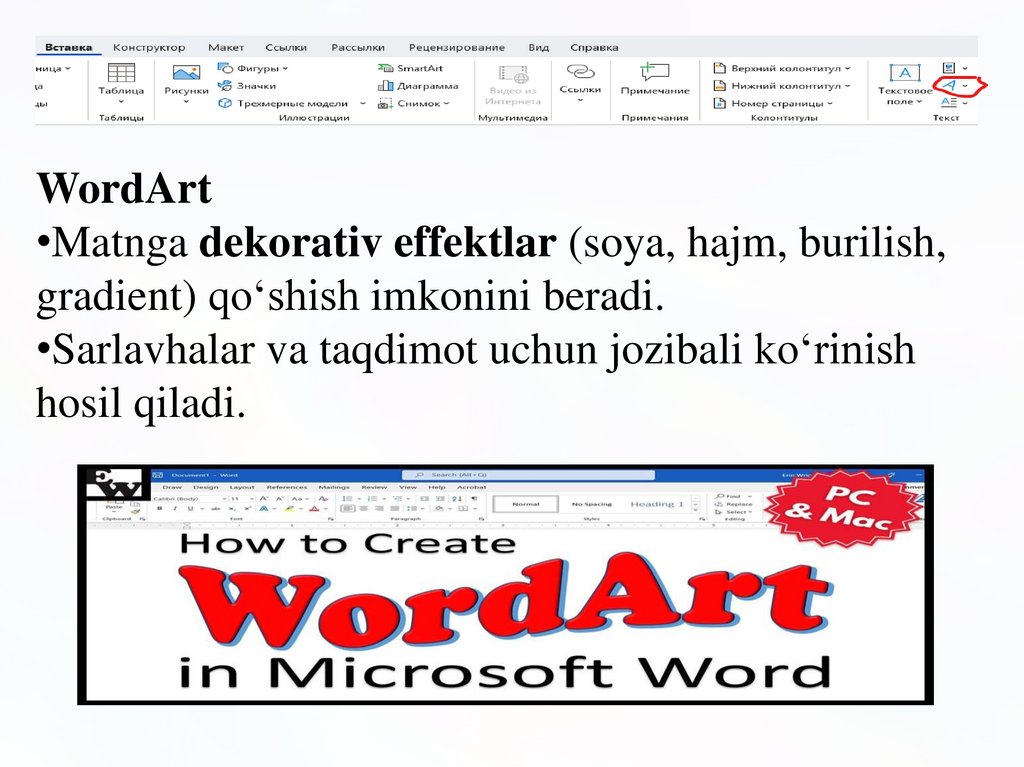Open the Select menu in Editing group
The width and height of the screenshot is (1024, 767).
click(732, 512)
